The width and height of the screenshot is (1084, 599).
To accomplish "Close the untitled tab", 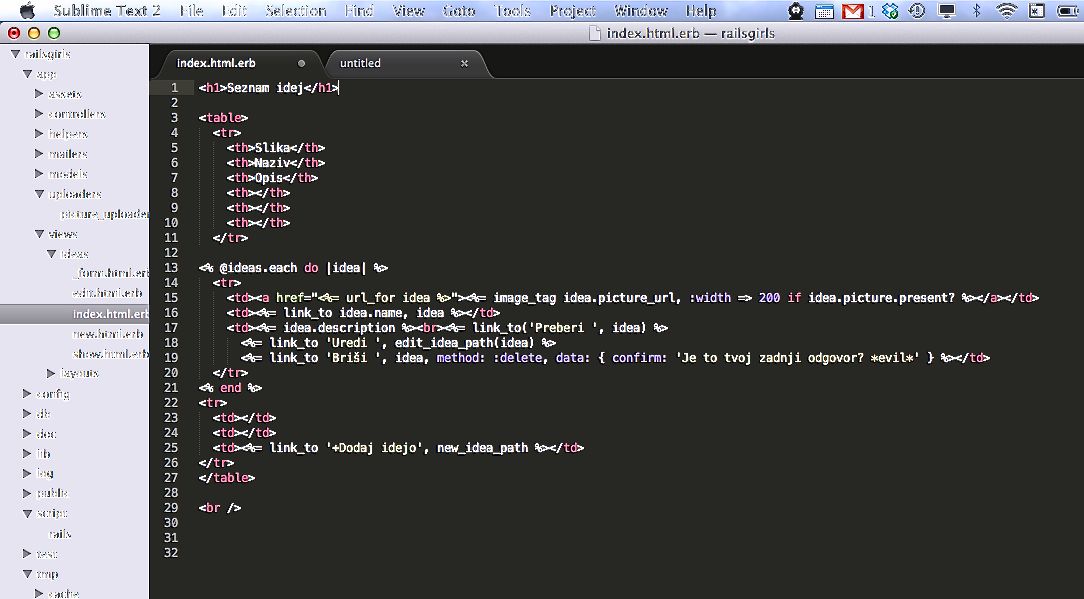I will tap(464, 63).
